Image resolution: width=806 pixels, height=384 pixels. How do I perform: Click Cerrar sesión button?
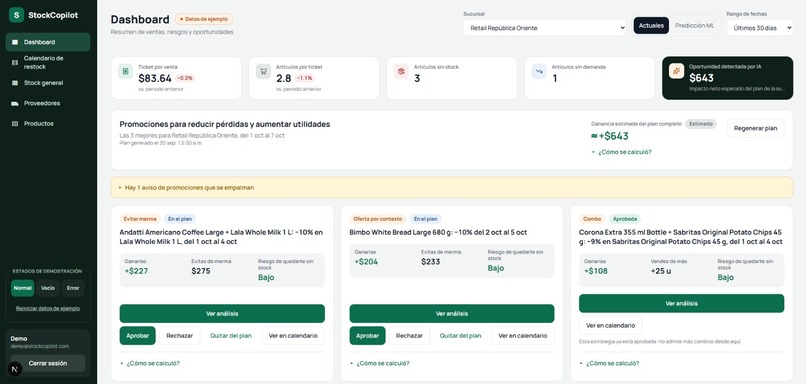(48, 363)
